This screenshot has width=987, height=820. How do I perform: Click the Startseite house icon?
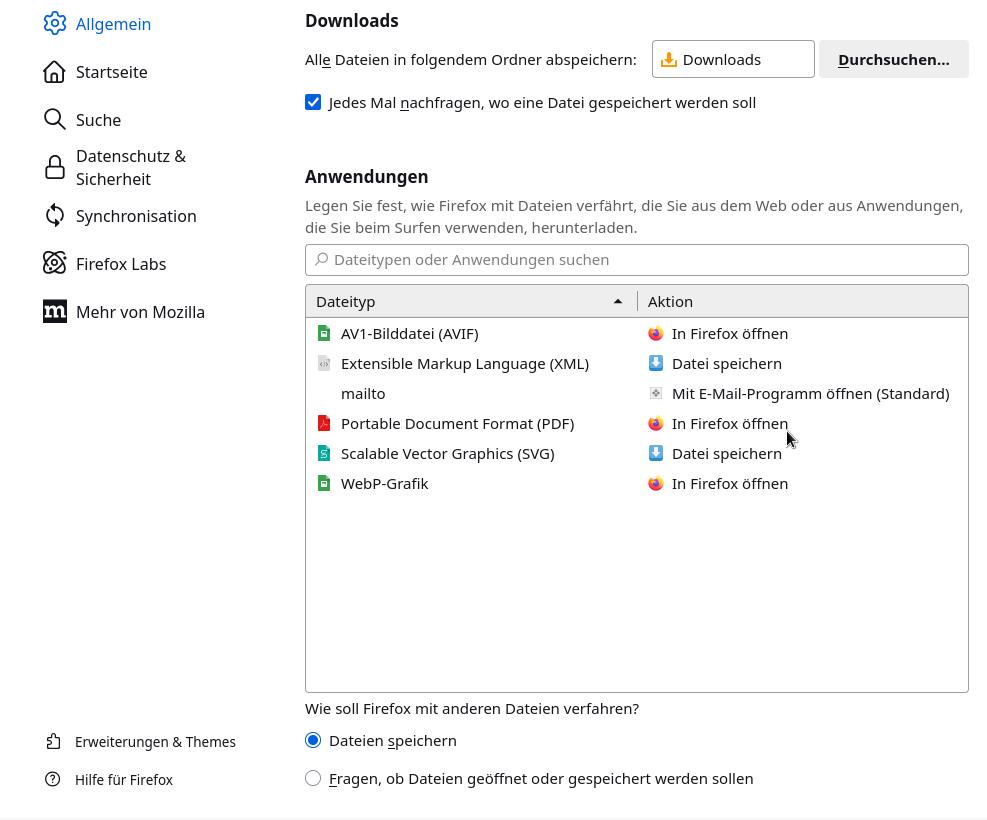(x=54, y=72)
